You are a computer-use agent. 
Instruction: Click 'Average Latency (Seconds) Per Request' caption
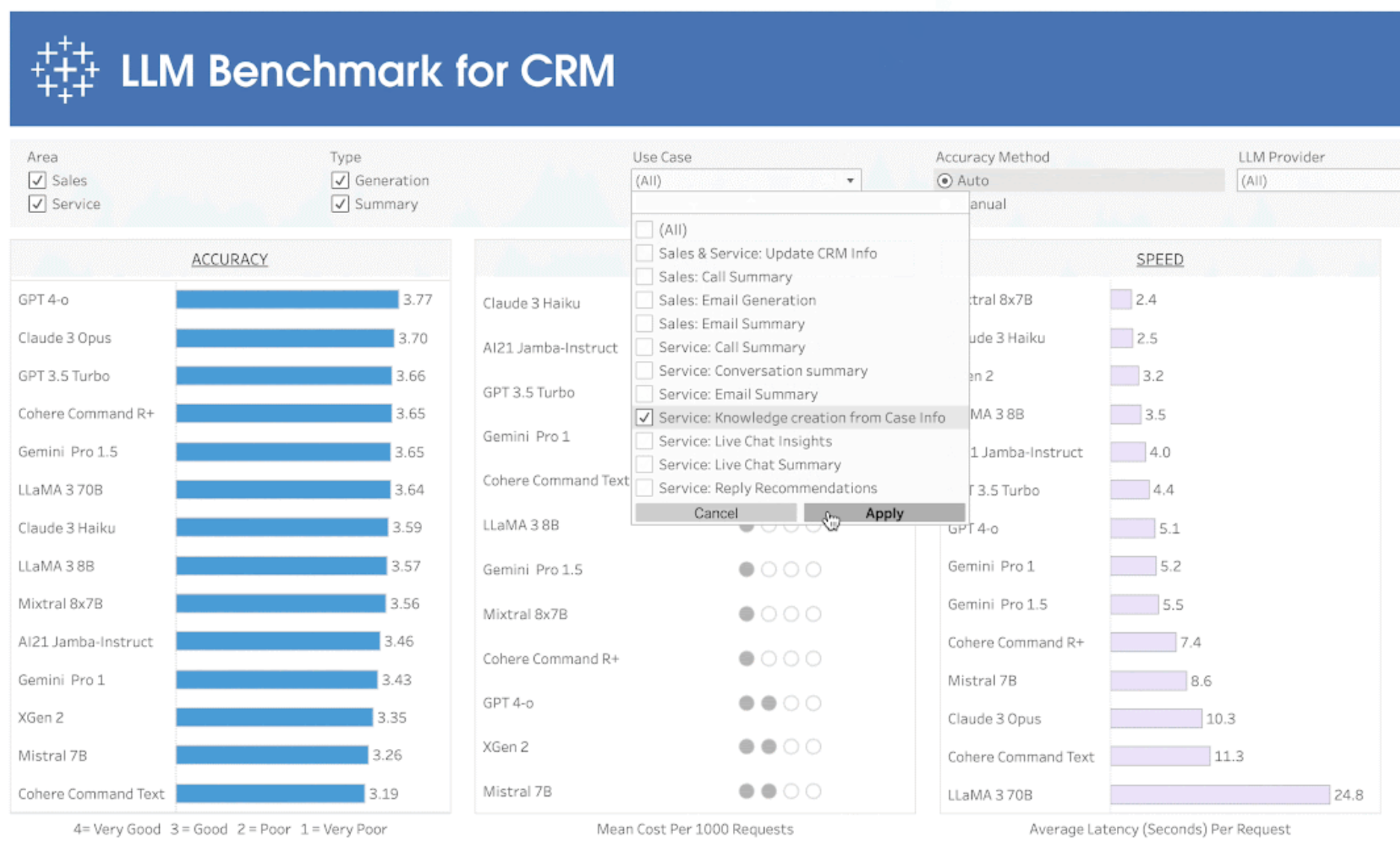pyautogui.click(x=1159, y=829)
